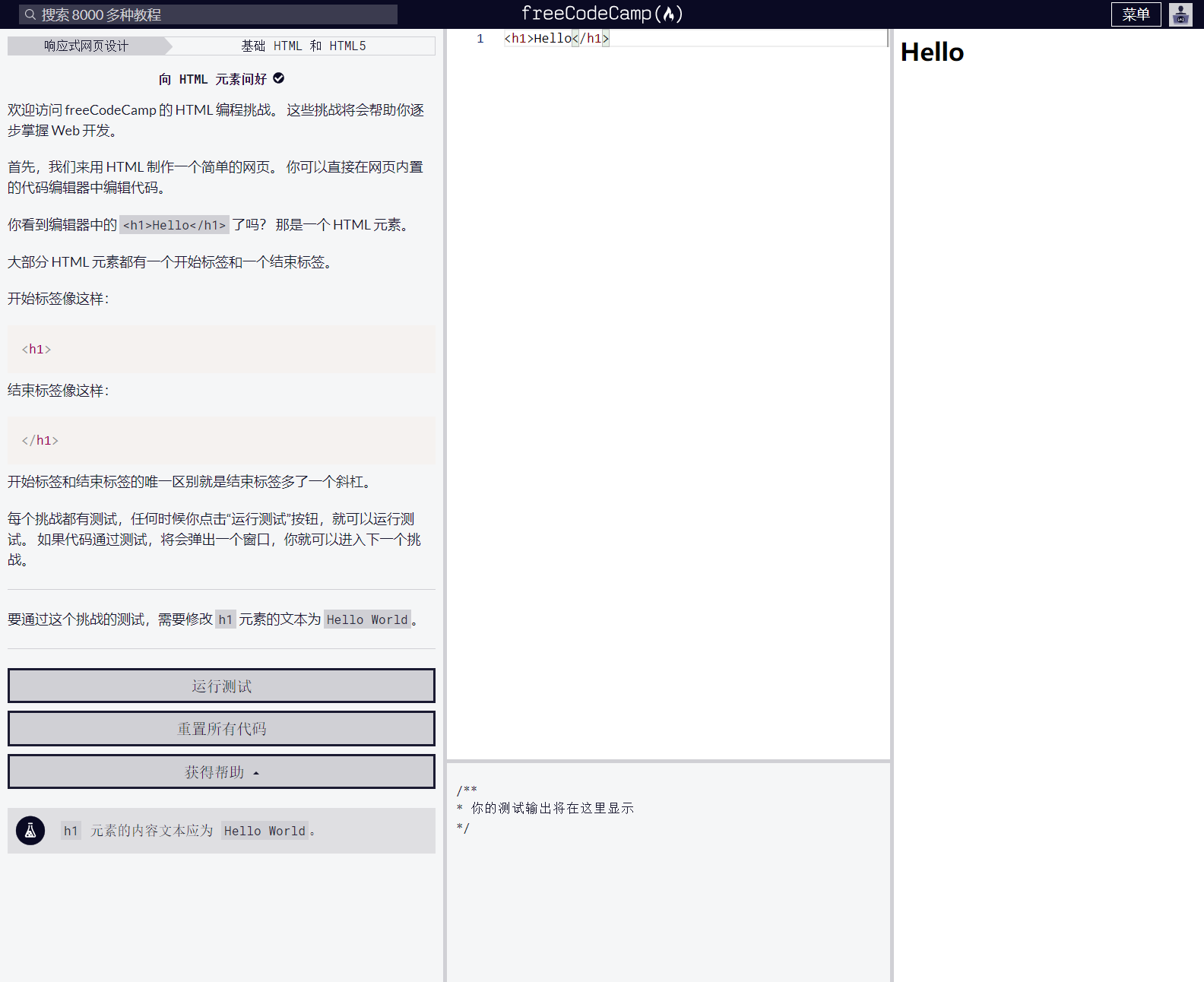Click the </h1> closing tag example block
The height and width of the screenshot is (982, 1204).
(221, 440)
